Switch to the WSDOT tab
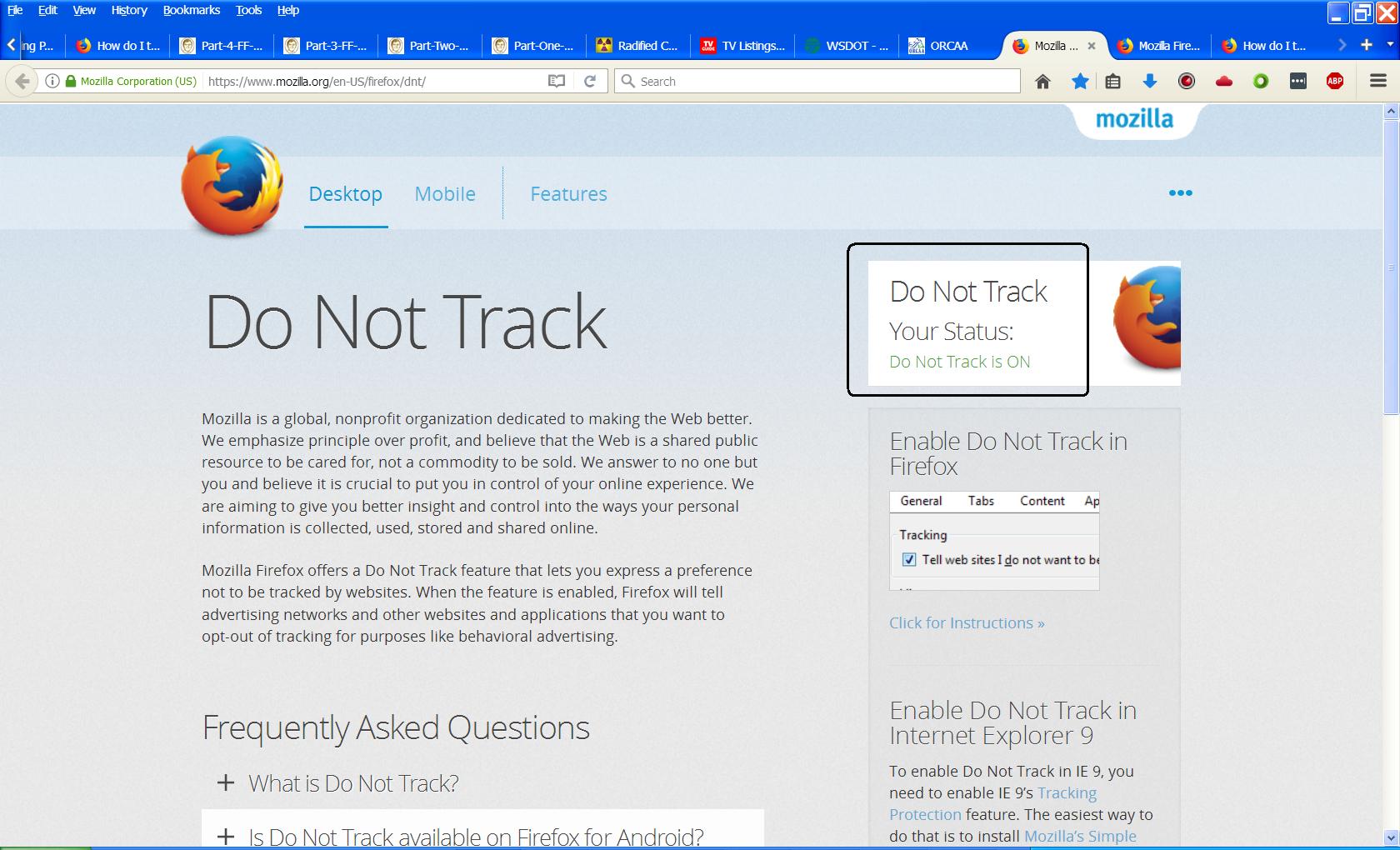Viewport: 1400px width, 850px height. (847, 46)
